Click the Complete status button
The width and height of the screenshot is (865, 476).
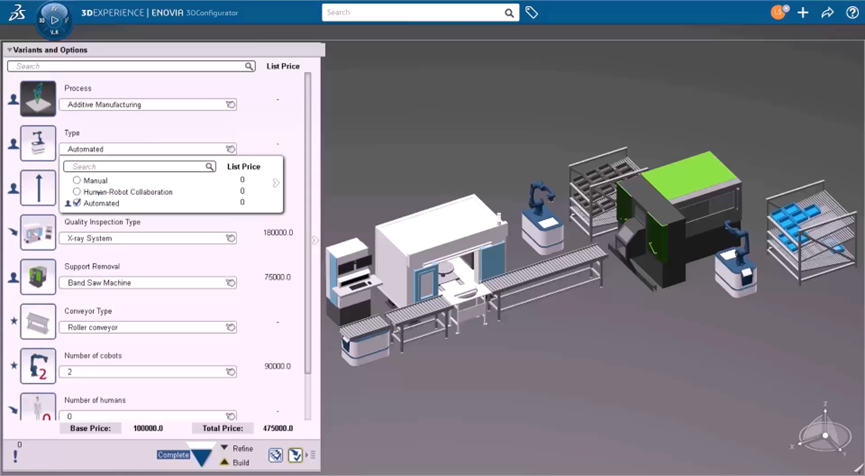click(x=173, y=455)
